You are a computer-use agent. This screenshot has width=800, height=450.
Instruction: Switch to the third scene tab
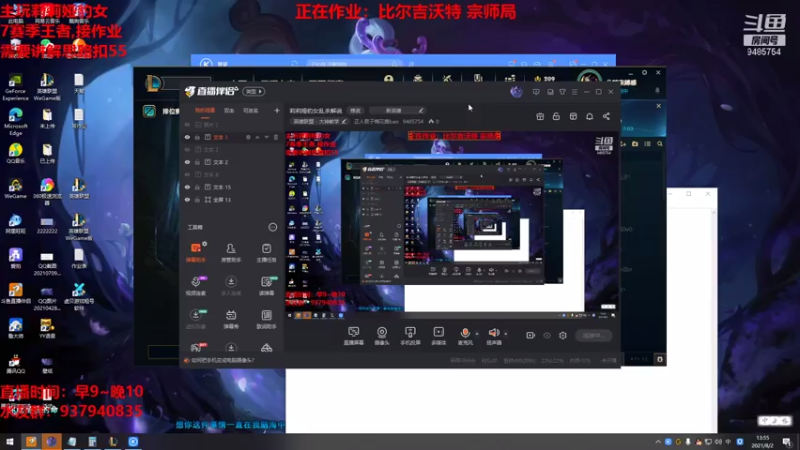tap(250, 110)
